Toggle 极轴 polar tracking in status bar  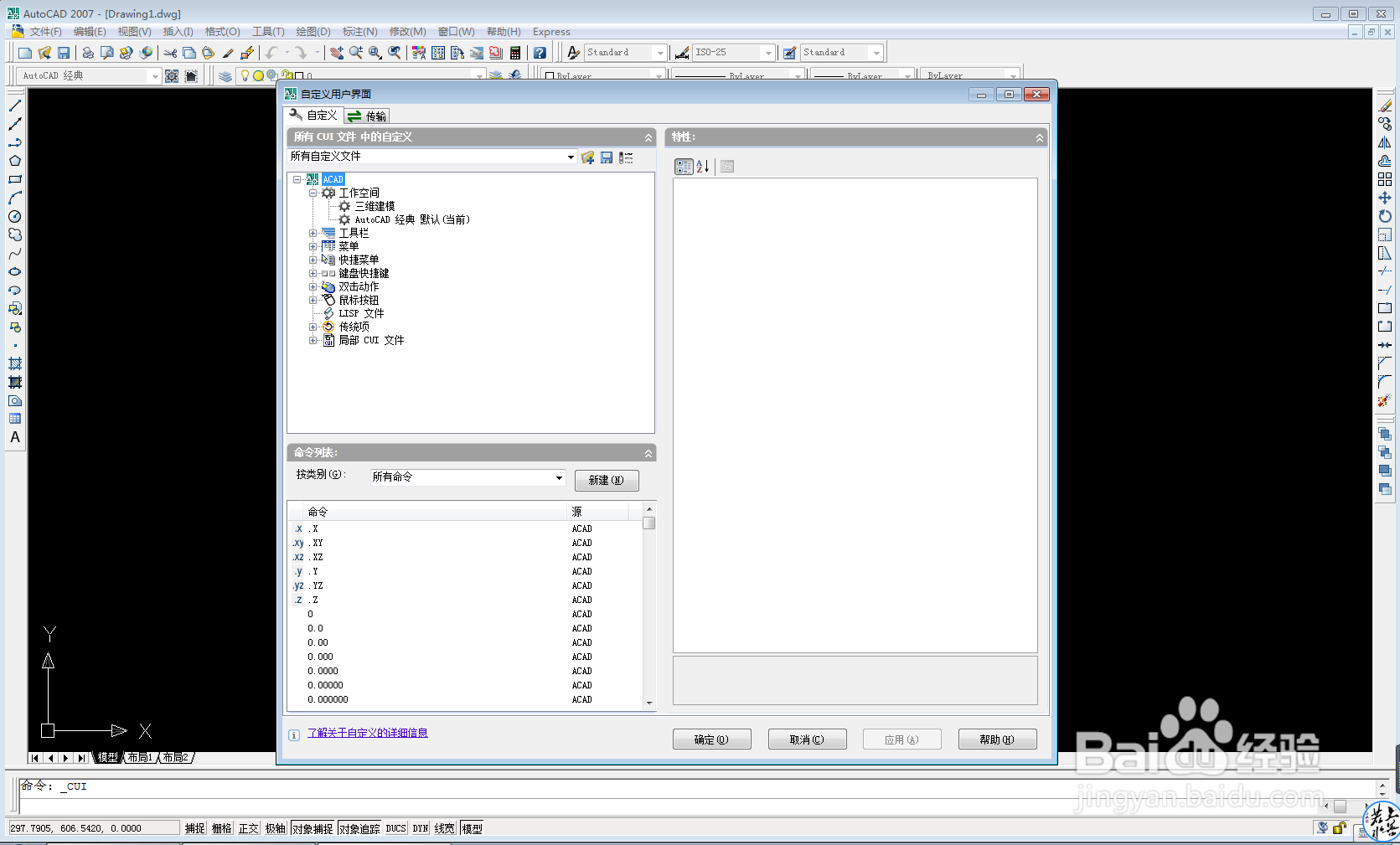(276, 828)
